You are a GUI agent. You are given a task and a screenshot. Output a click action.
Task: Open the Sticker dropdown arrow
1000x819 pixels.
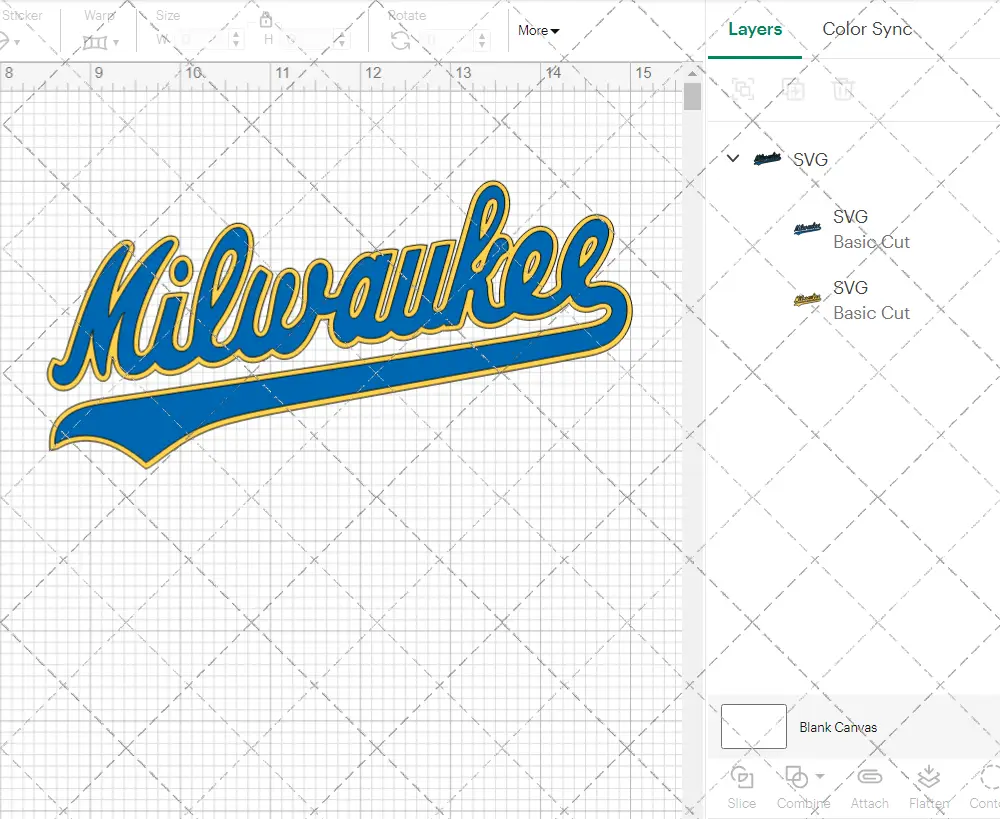17,43
